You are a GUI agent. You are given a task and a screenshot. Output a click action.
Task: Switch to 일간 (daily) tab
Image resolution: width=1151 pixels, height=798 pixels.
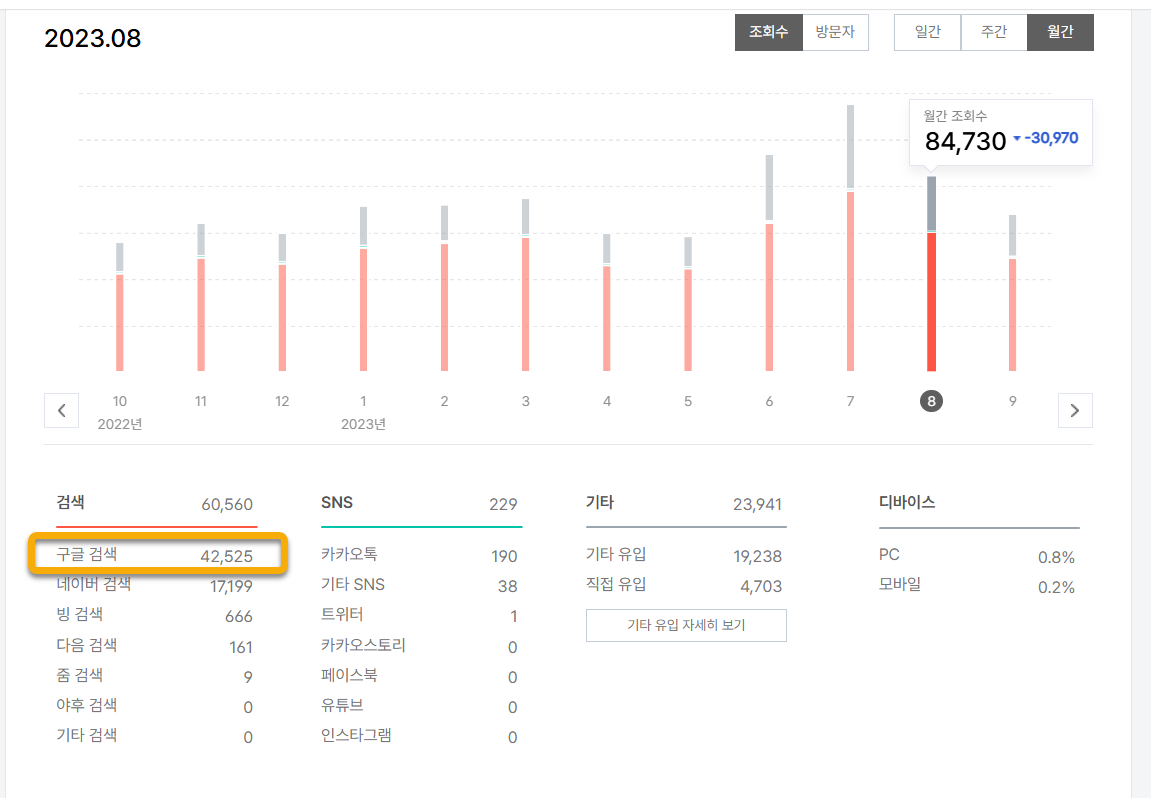click(x=927, y=32)
